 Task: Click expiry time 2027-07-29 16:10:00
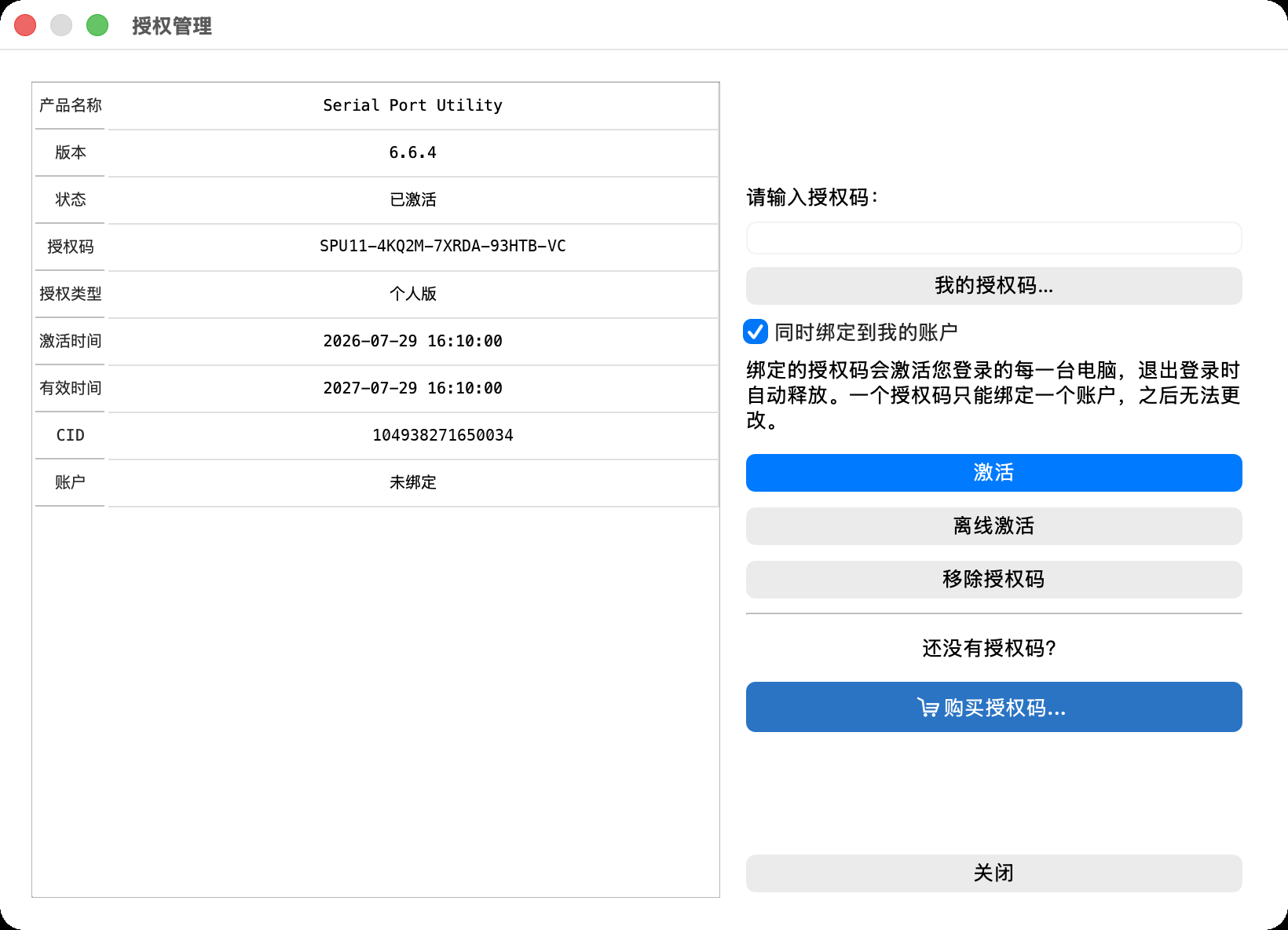tap(413, 388)
